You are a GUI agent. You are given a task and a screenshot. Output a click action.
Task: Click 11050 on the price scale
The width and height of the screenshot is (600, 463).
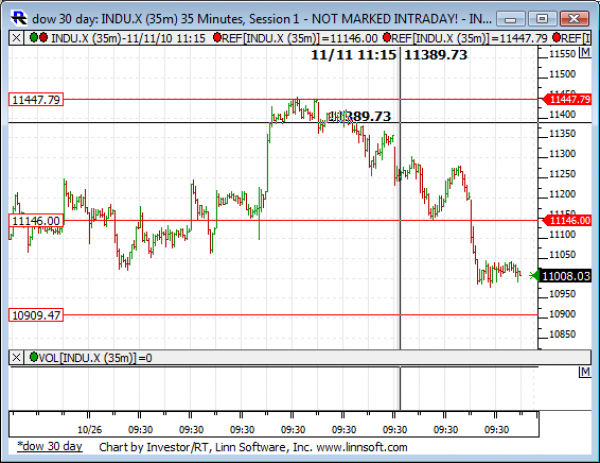[562, 254]
